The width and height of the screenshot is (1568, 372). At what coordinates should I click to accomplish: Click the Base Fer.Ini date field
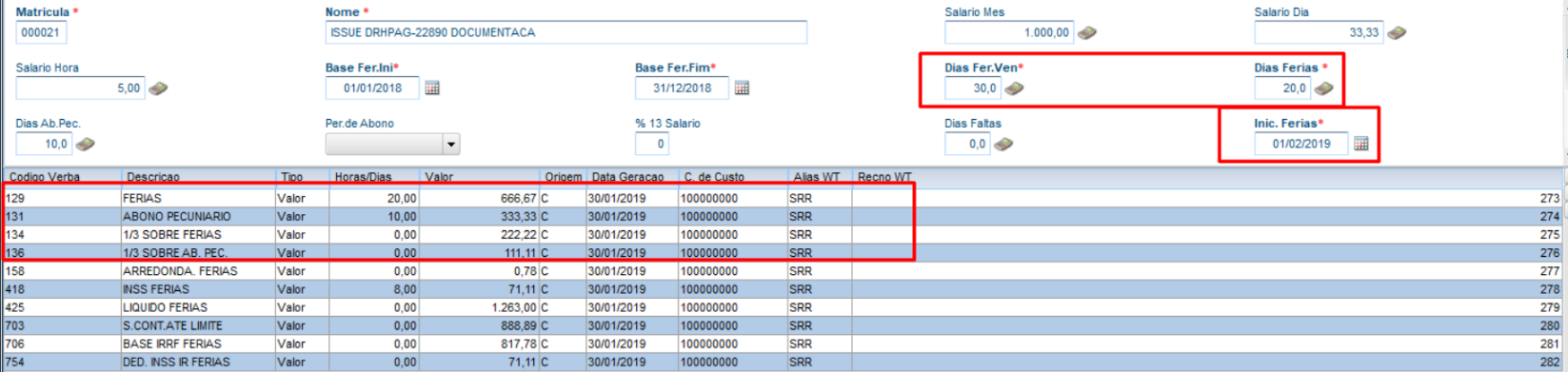[372, 88]
